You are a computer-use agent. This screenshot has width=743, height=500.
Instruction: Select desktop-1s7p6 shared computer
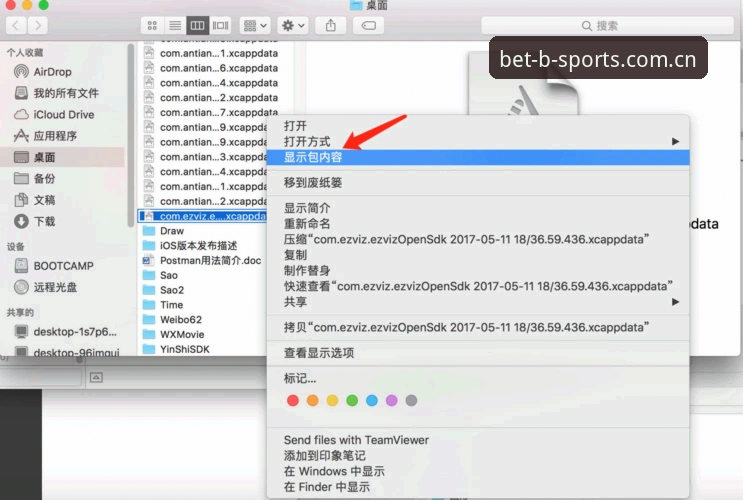[x=63, y=332]
